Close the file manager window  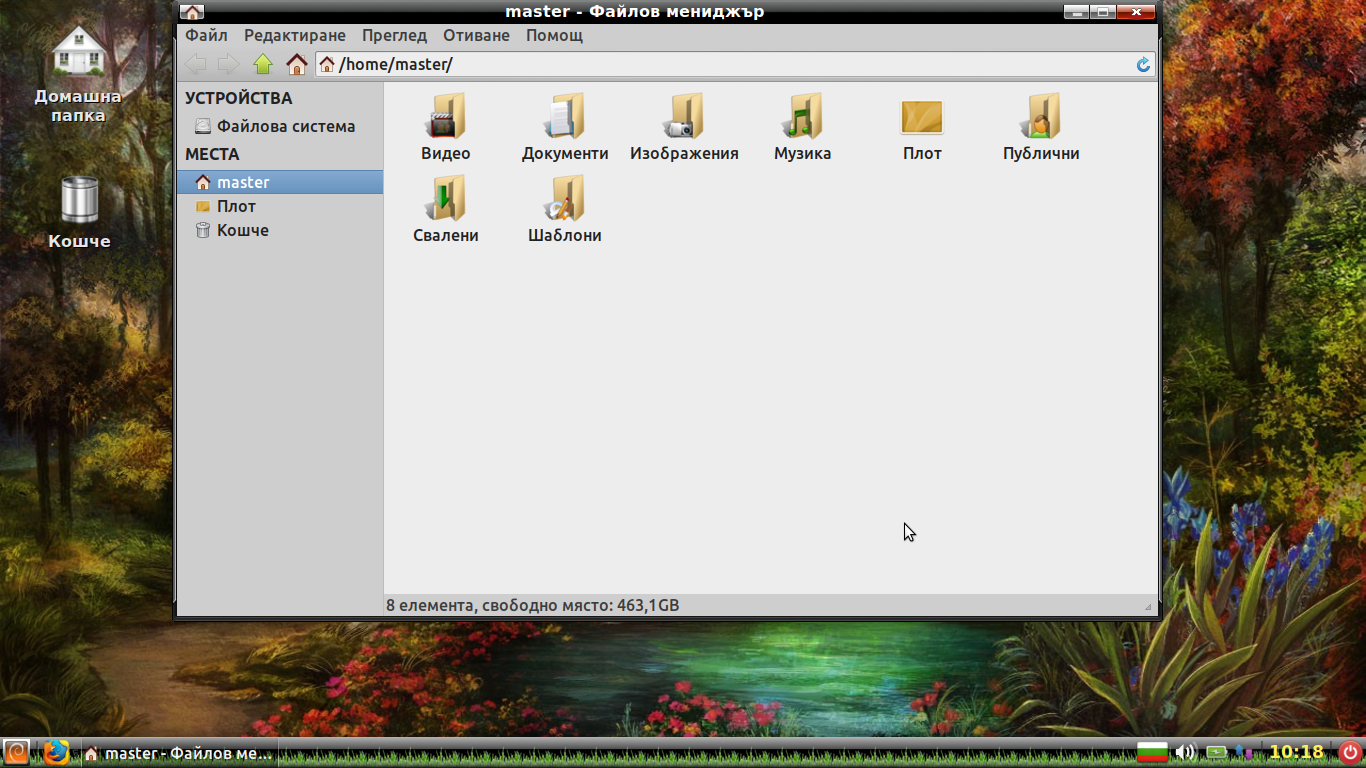point(1136,12)
